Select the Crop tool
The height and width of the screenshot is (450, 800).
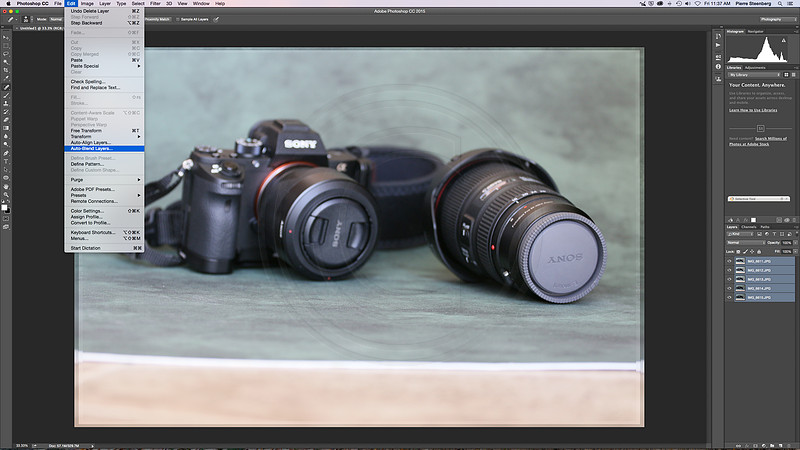coord(6,70)
